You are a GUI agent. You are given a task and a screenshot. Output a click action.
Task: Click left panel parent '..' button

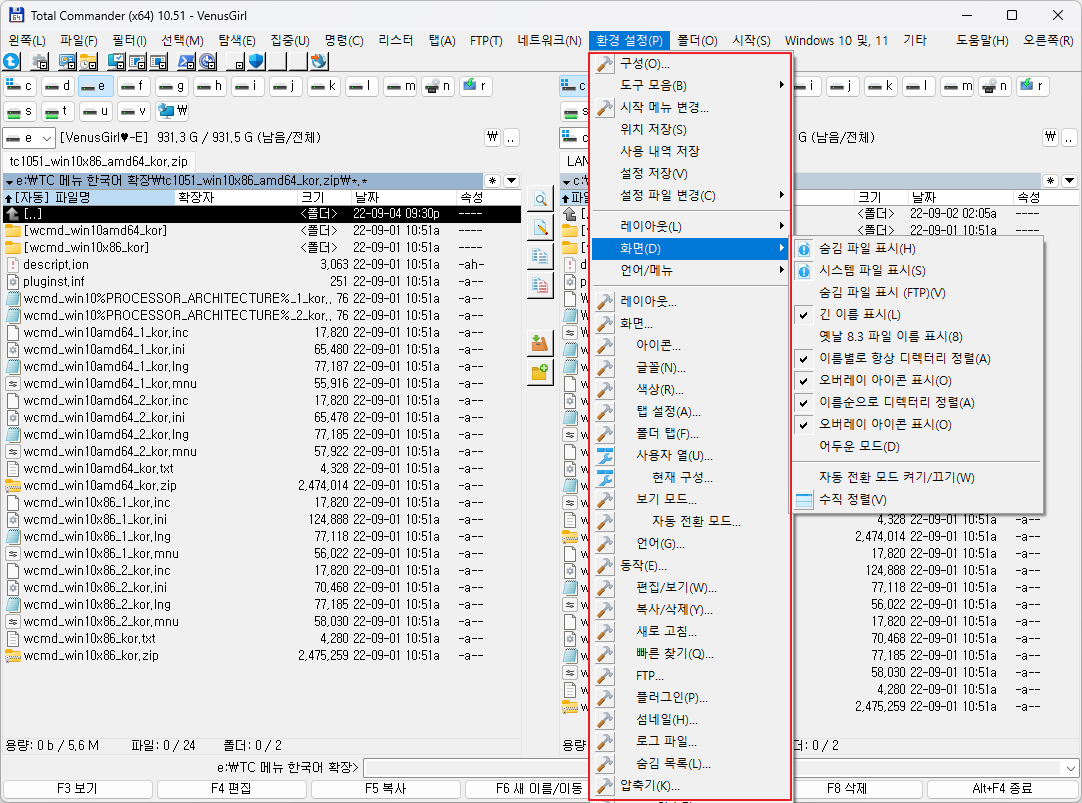pyautogui.click(x=511, y=138)
